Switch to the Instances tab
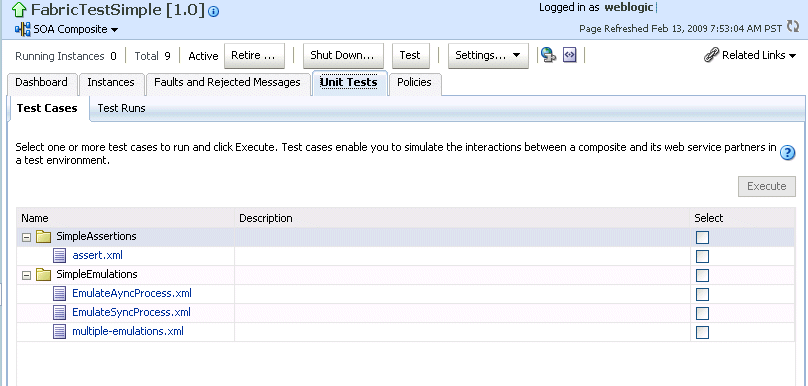Screen dimensions: 808x386 click(x=111, y=83)
